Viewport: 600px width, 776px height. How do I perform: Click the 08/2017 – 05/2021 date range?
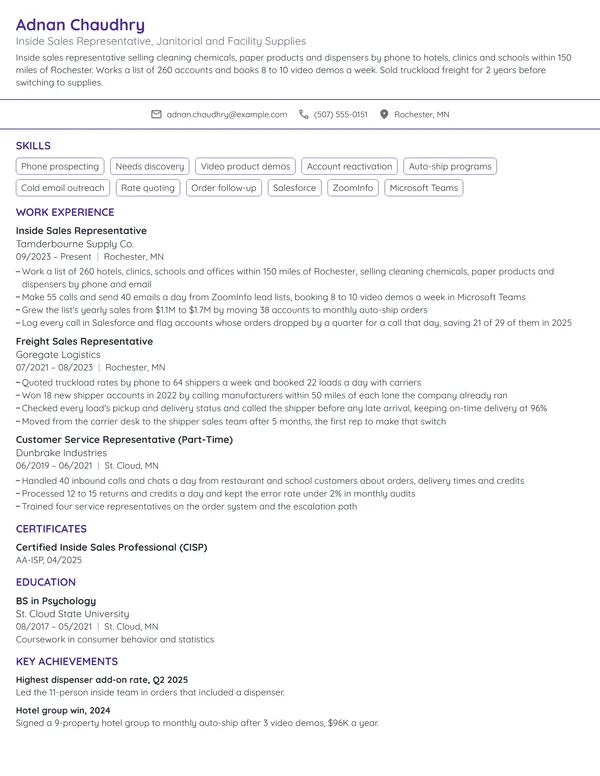tap(54, 627)
